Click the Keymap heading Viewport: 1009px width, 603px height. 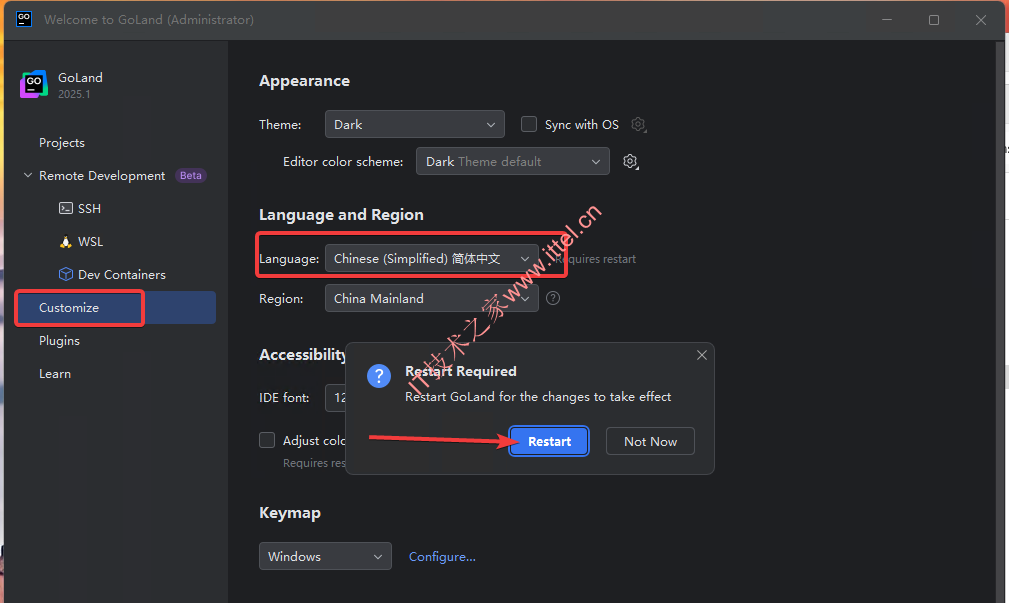coord(290,513)
